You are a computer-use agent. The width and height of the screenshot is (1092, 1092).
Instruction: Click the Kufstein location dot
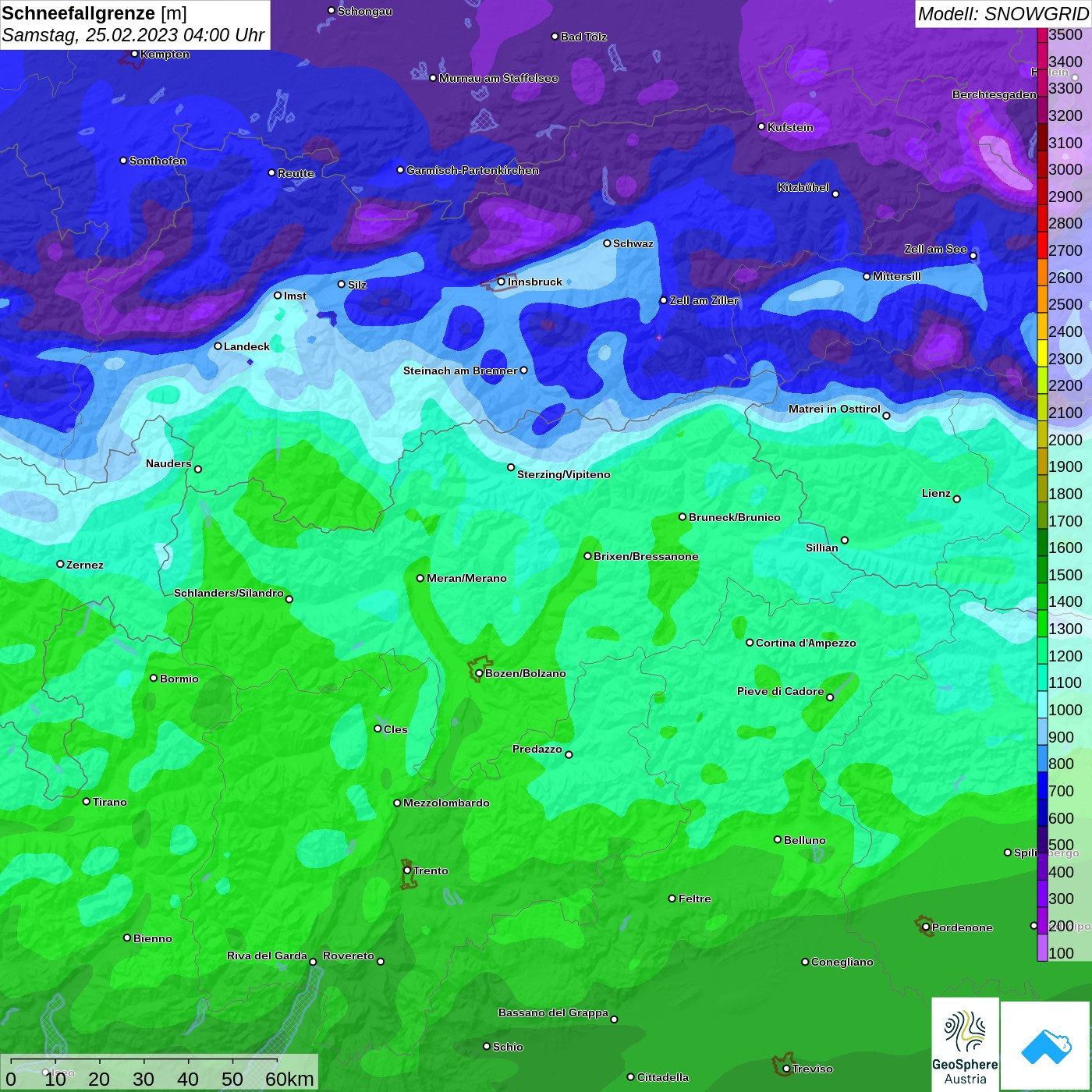[761, 126]
